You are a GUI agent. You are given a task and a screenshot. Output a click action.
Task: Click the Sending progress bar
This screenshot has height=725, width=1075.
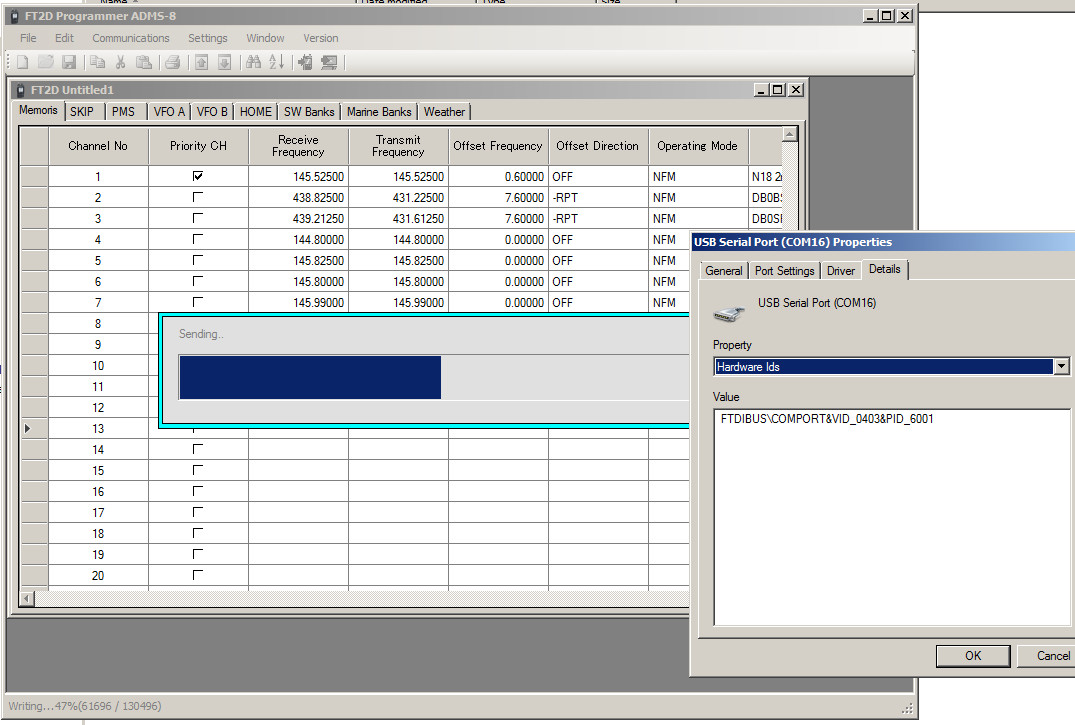(434, 377)
